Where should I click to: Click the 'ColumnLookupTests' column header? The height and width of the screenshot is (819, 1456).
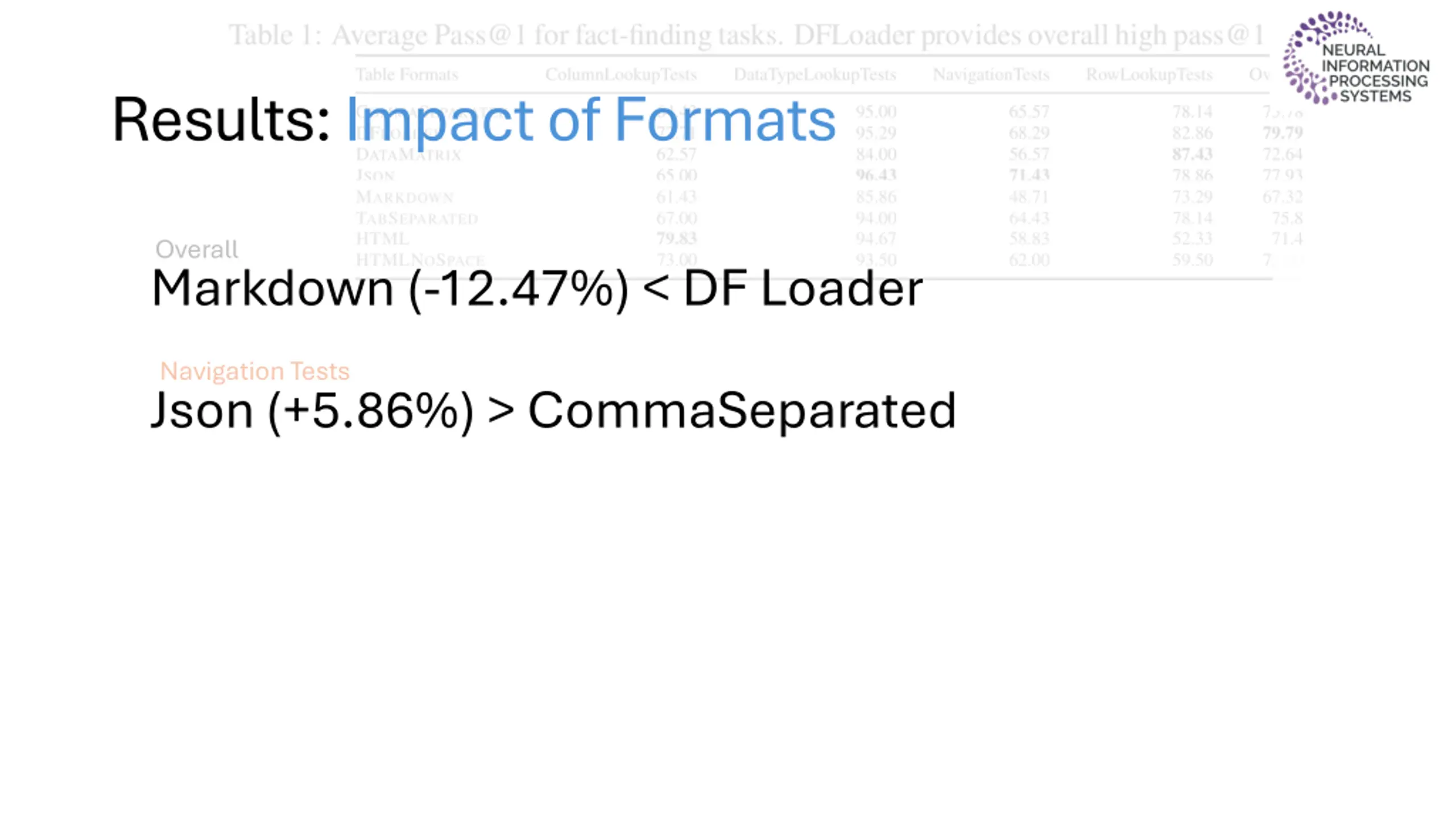click(x=621, y=75)
